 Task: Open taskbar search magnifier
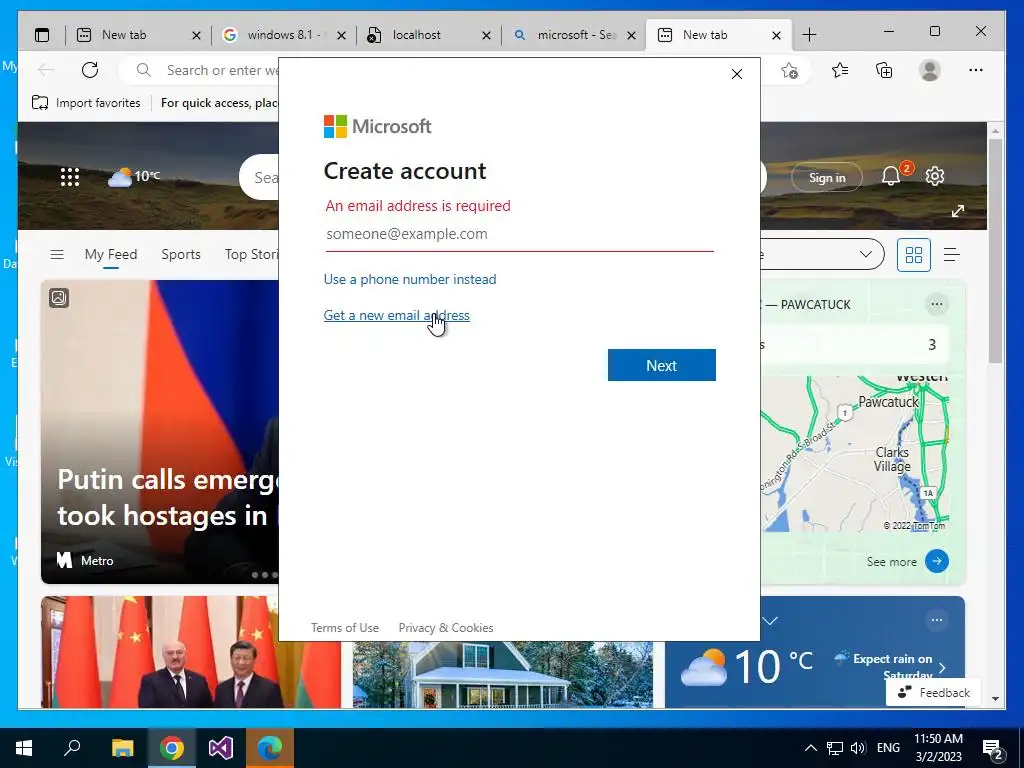coord(72,748)
